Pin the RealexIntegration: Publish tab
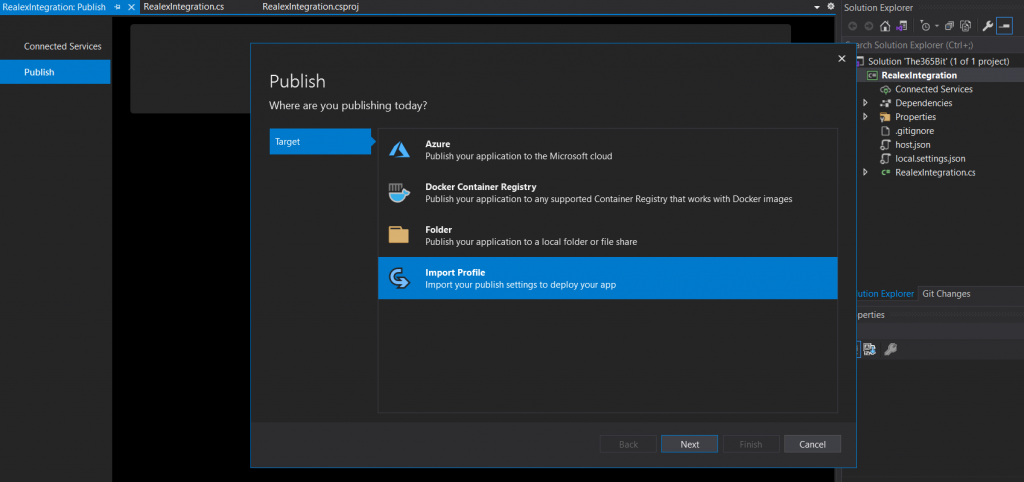 pos(118,7)
